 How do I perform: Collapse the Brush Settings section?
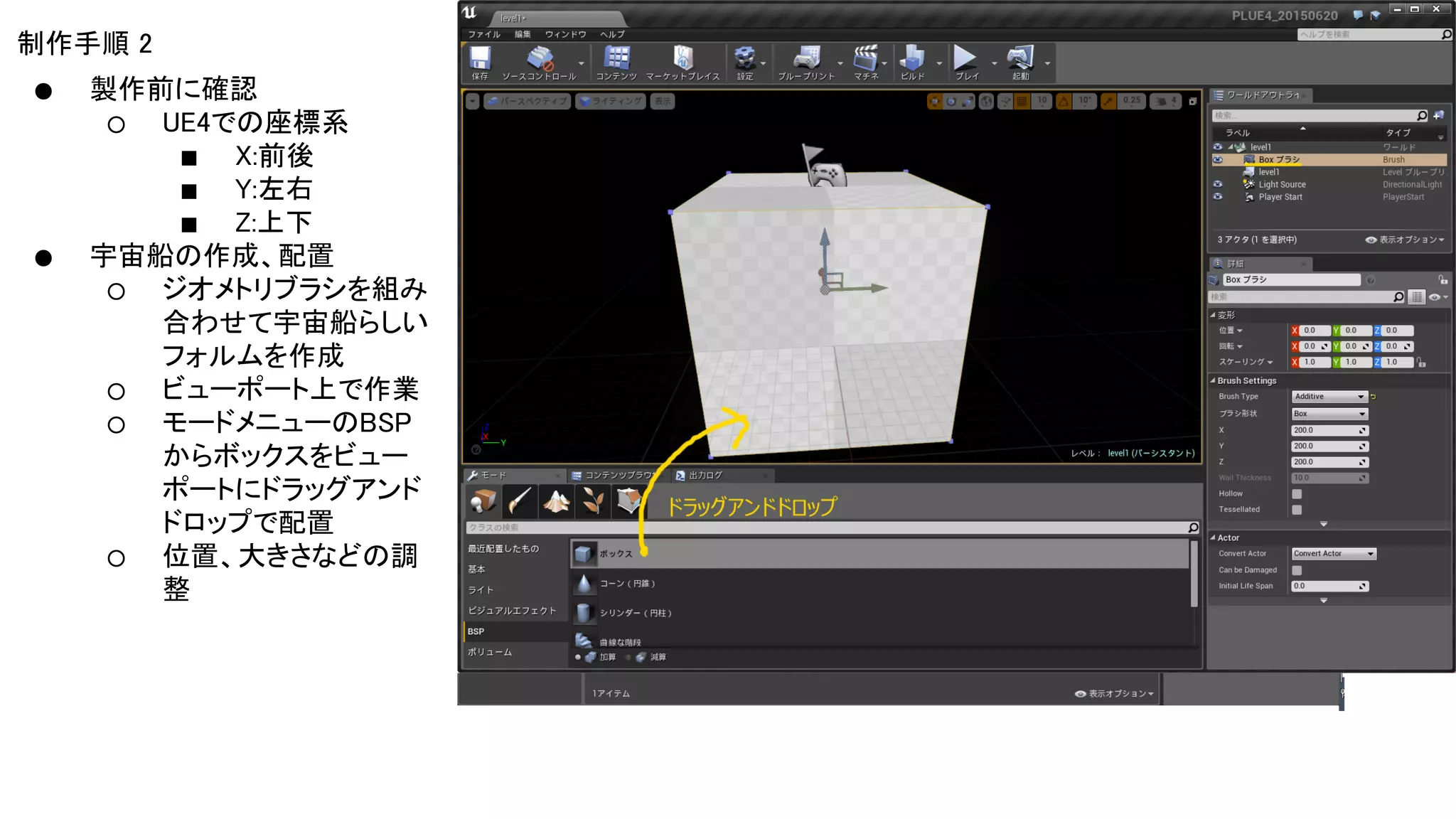point(1213,381)
